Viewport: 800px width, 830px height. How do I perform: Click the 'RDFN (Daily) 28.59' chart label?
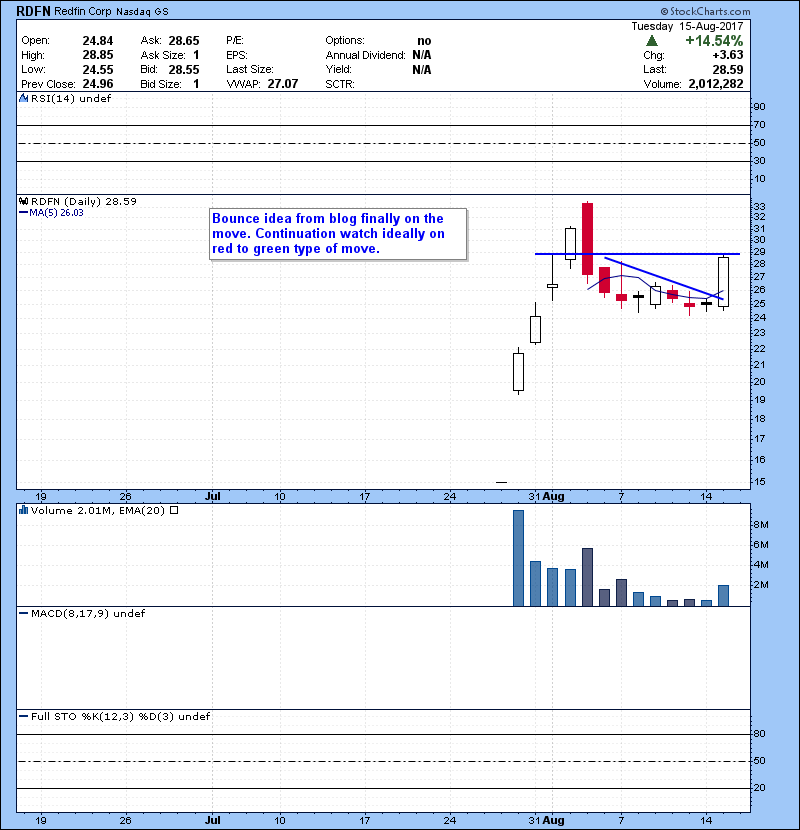(x=84, y=202)
